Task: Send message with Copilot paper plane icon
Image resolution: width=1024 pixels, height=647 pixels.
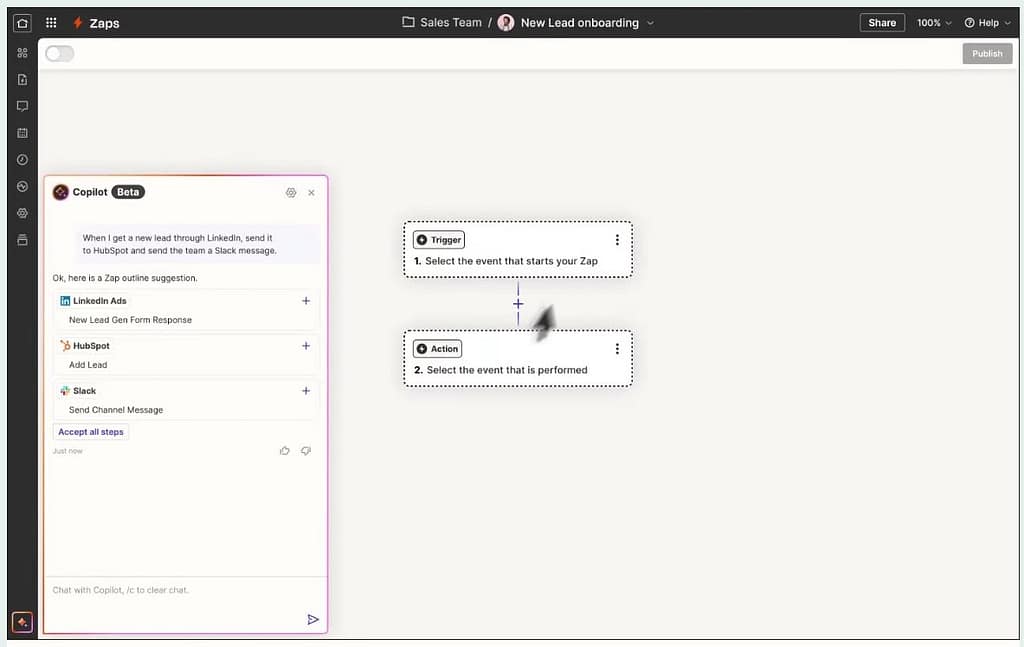Action: pyautogui.click(x=313, y=619)
